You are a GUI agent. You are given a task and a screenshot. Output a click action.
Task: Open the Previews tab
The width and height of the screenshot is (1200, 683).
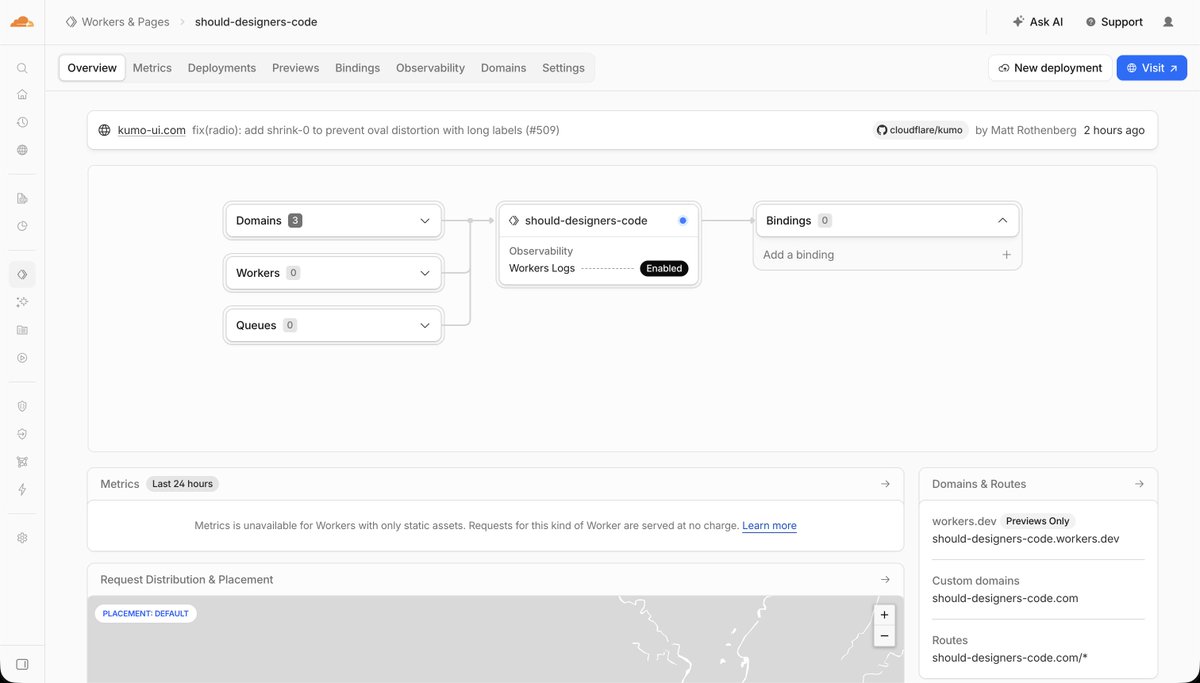[296, 68]
